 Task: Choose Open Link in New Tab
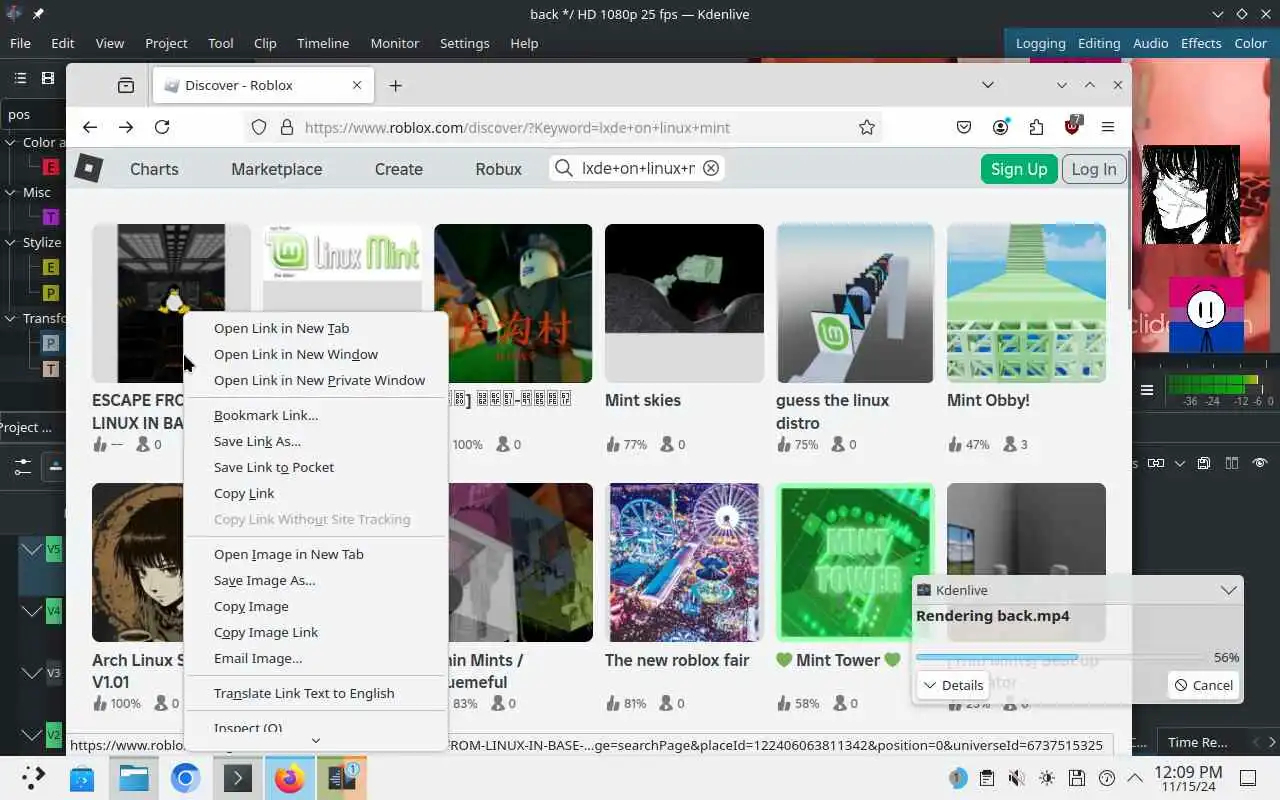coord(316,328)
